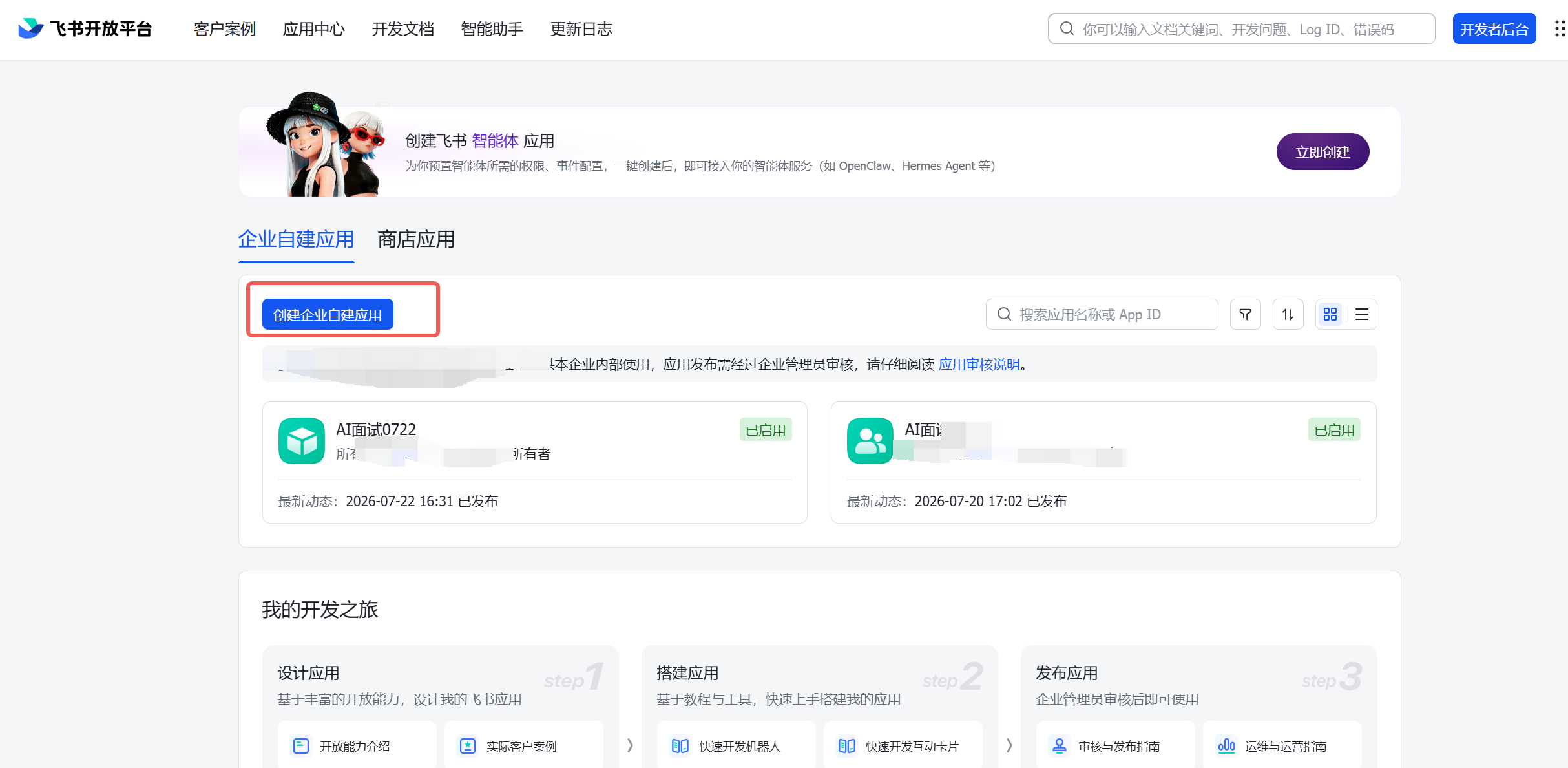Viewport: 1568px width, 768px height.
Task: Click the filter funnel icon
Action: click(x=1245, y=314)
